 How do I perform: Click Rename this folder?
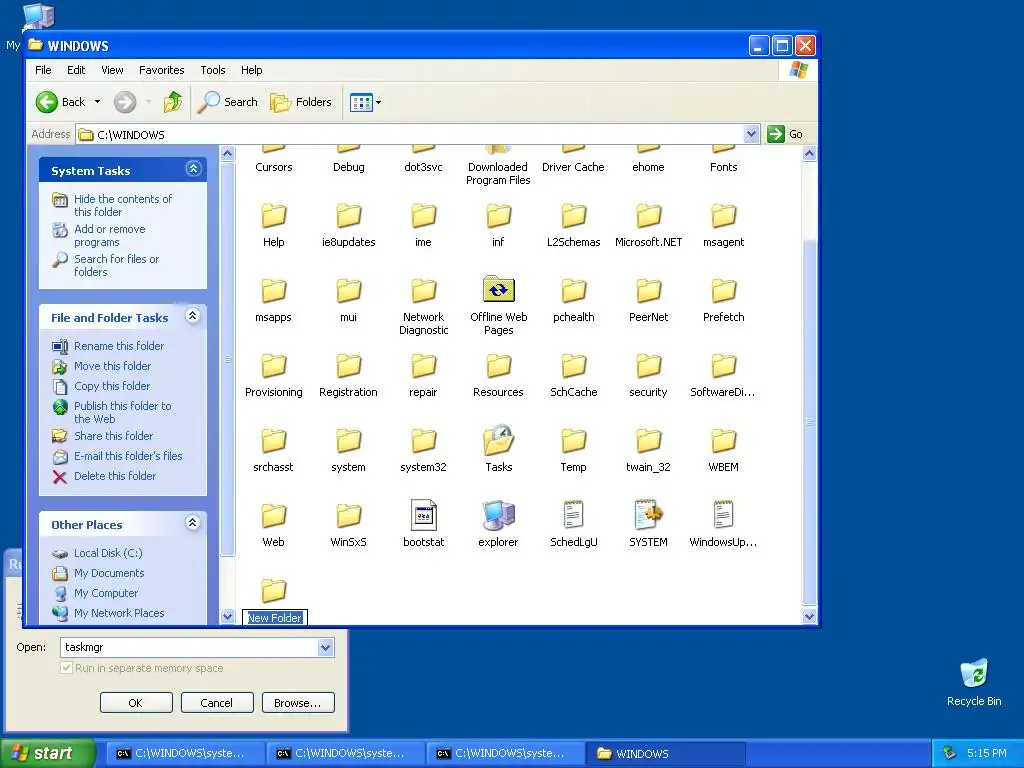click(x=119, y=346)
